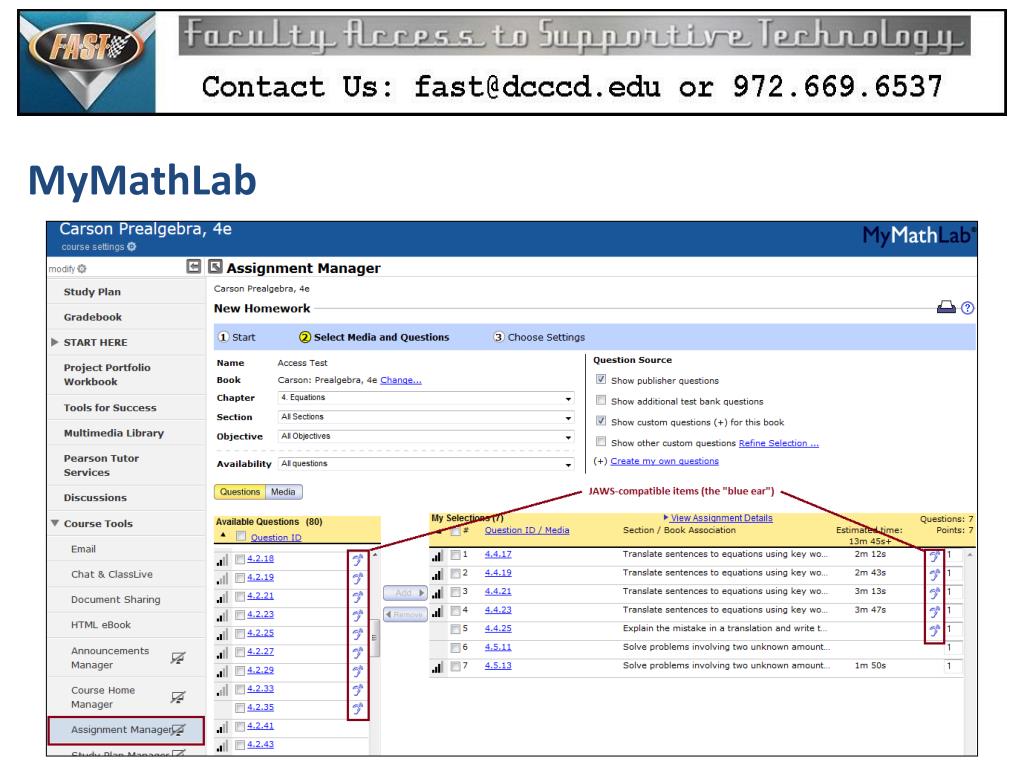Screen dimensions: 1024x768
Task: Click the Change... link beside the book name
Action: (401, 380)
